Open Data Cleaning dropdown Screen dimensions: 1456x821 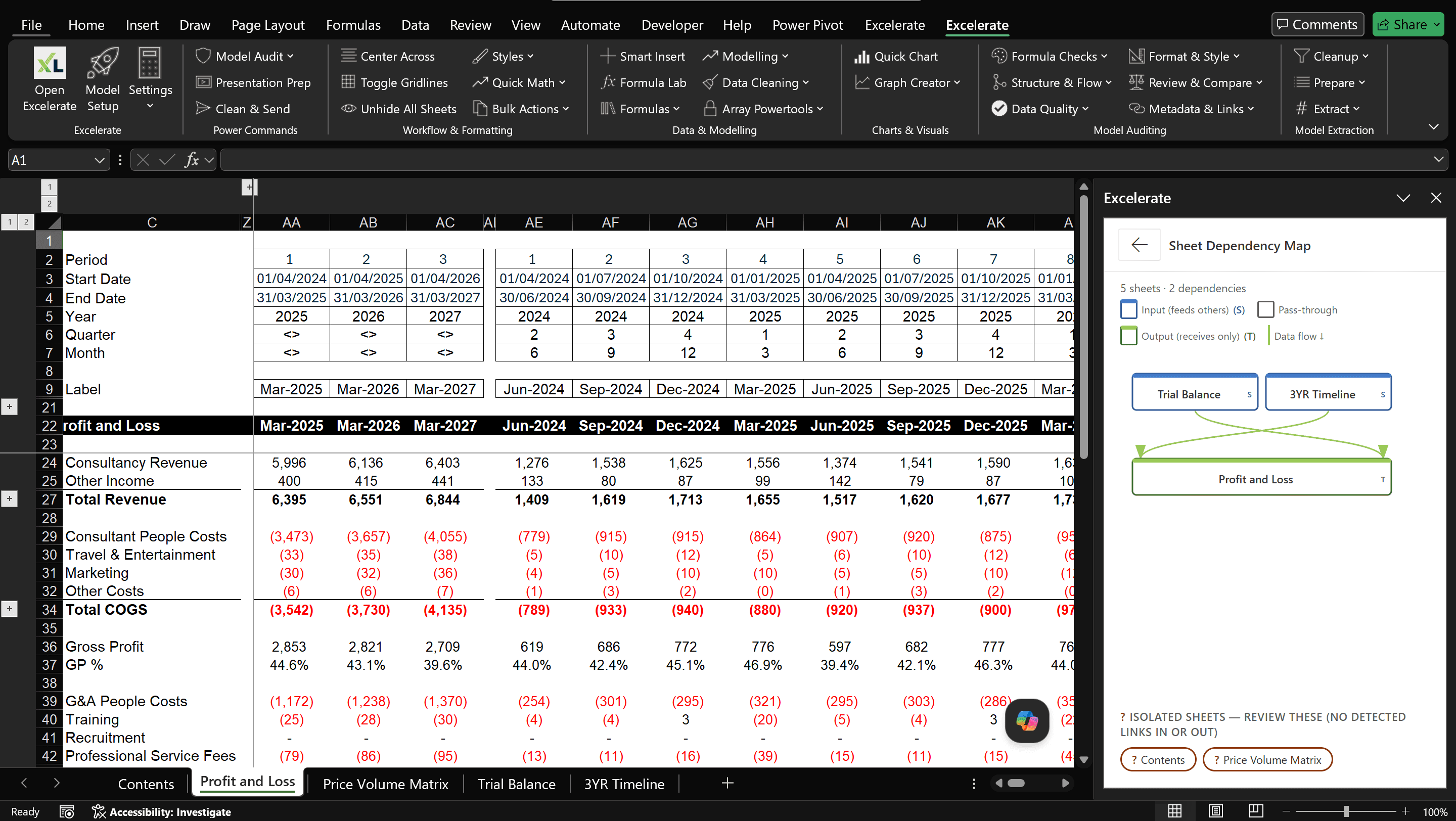tap(756, 82)
